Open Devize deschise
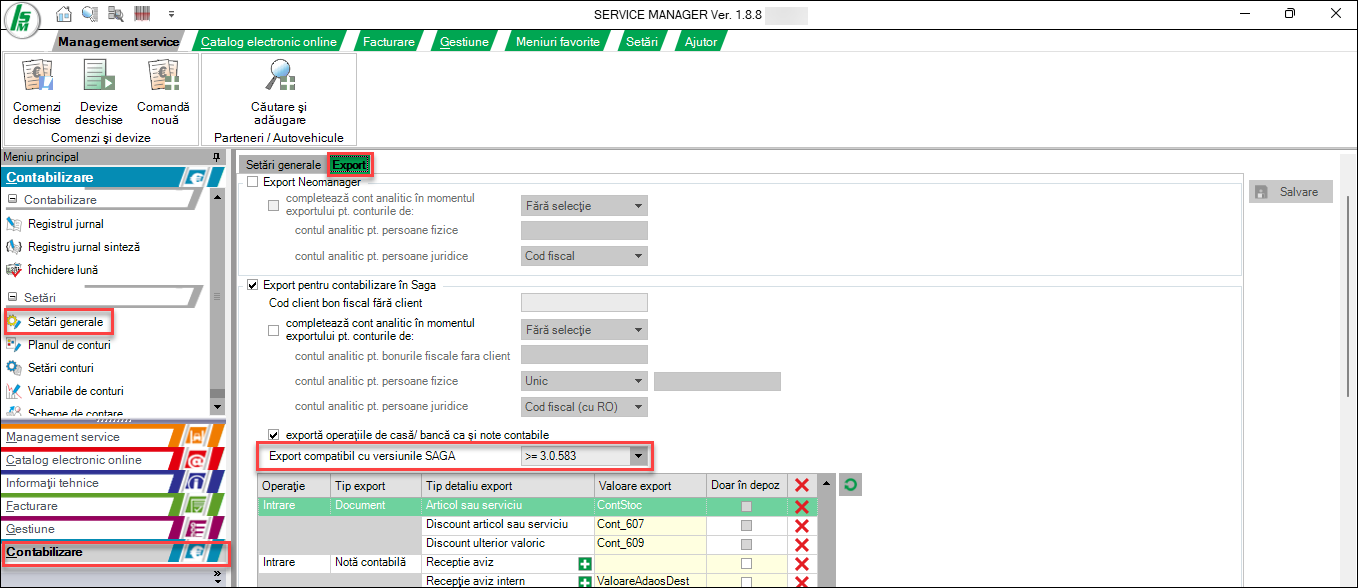1358x588 pixels. (x=99, y=92)
